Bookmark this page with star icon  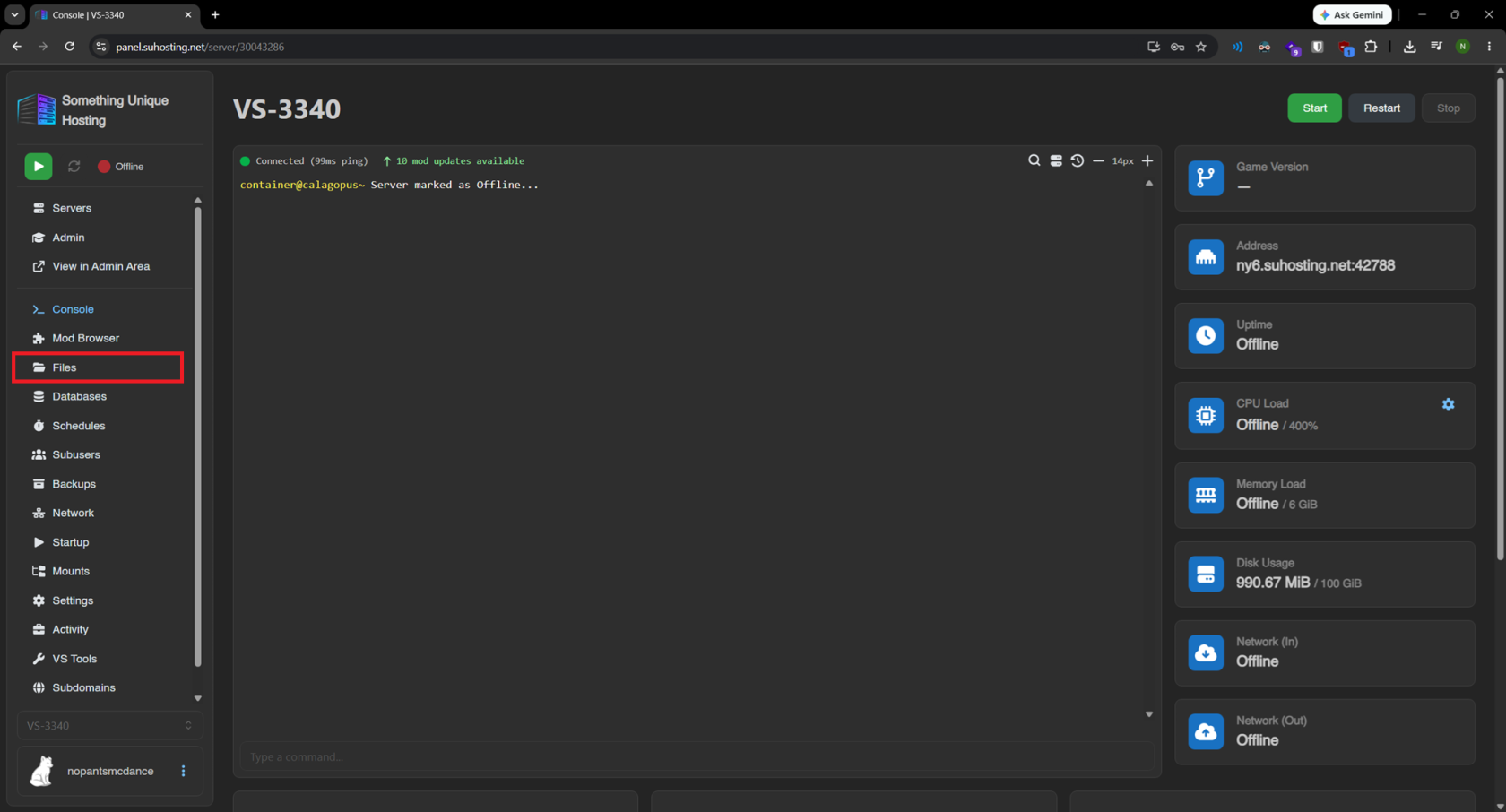[x=1201, y=47]
